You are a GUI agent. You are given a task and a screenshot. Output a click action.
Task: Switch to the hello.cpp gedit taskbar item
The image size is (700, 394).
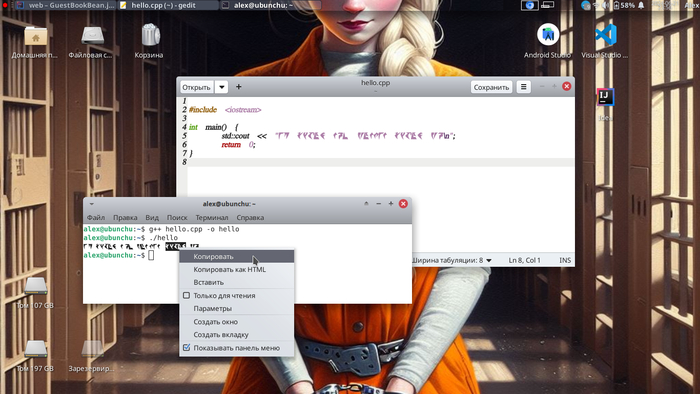click(x=168, y=5)
